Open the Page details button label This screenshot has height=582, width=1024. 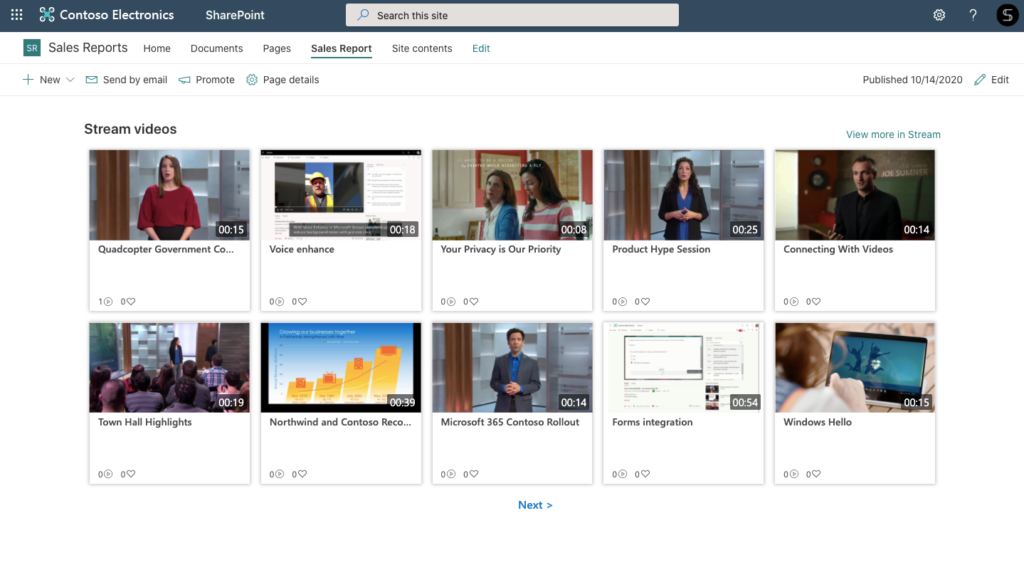tap(291, 80)
